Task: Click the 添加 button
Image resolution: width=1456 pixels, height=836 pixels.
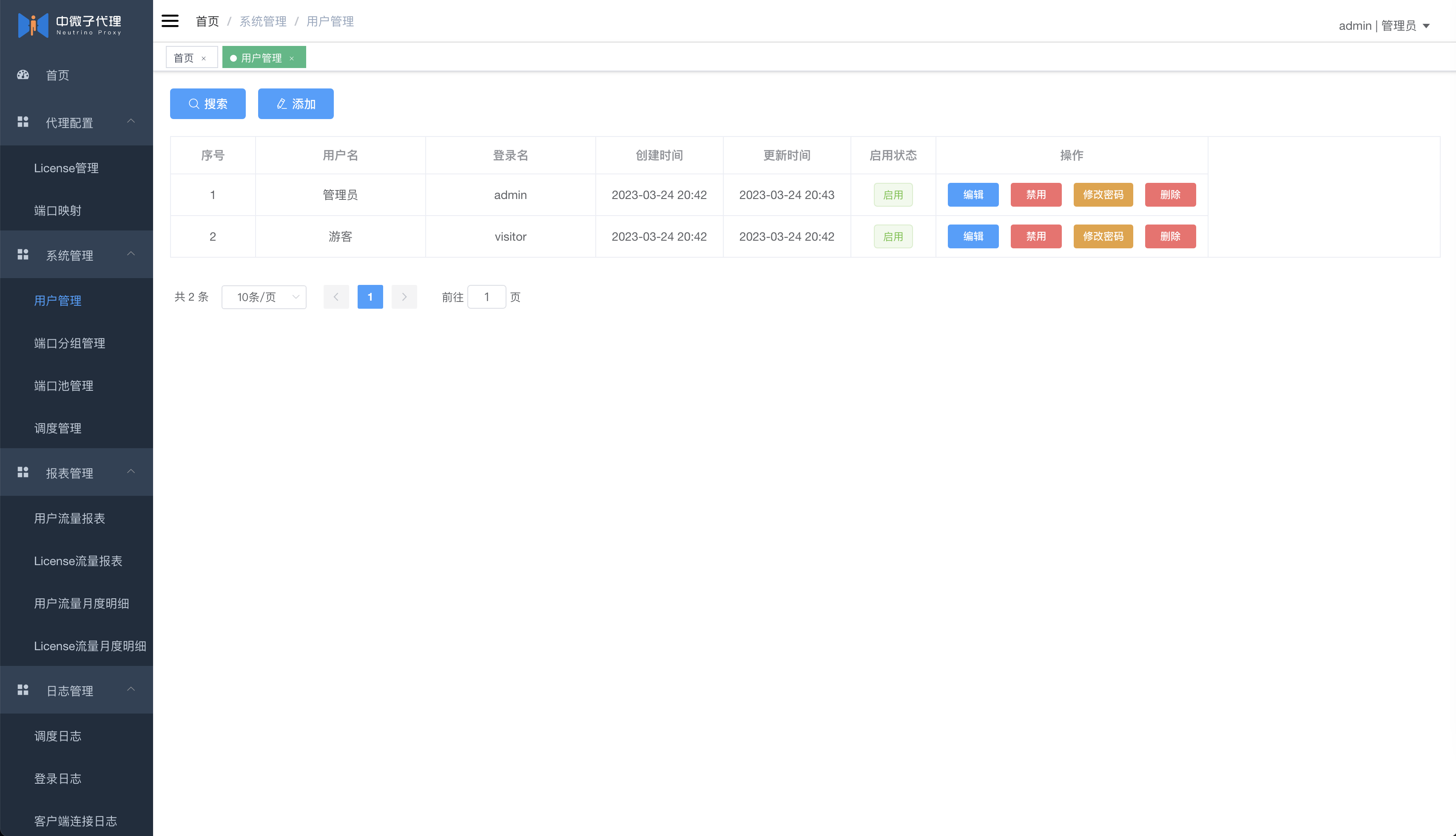Action: (296, 104)
